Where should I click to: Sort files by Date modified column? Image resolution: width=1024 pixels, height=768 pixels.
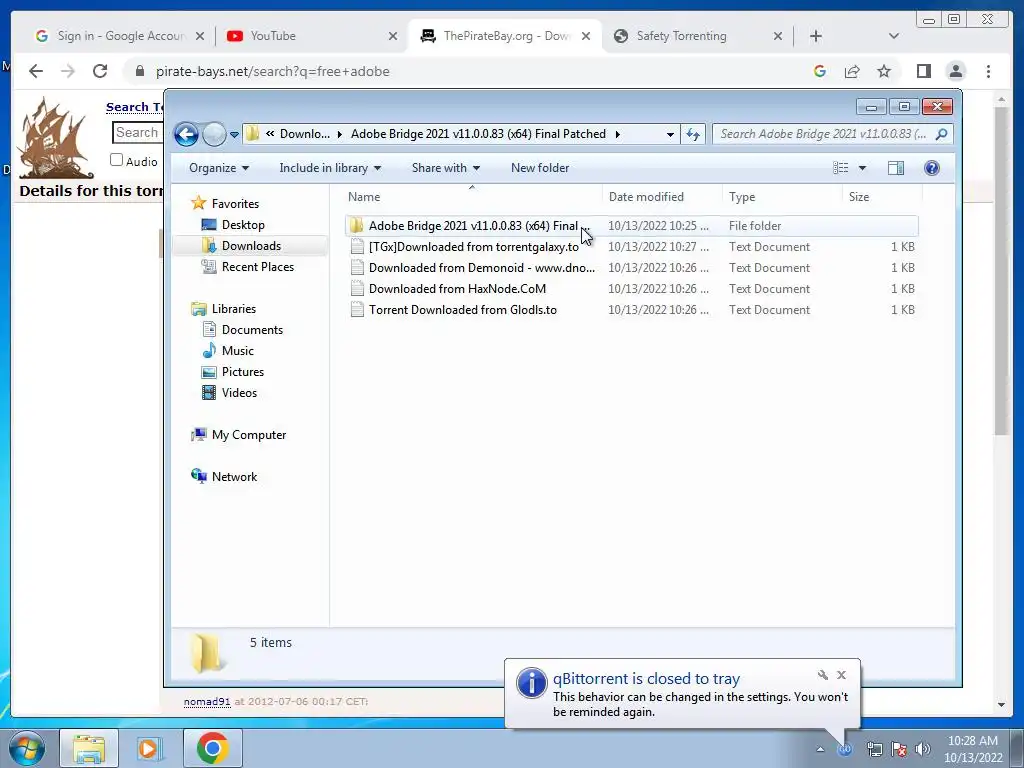click(662, 197)
